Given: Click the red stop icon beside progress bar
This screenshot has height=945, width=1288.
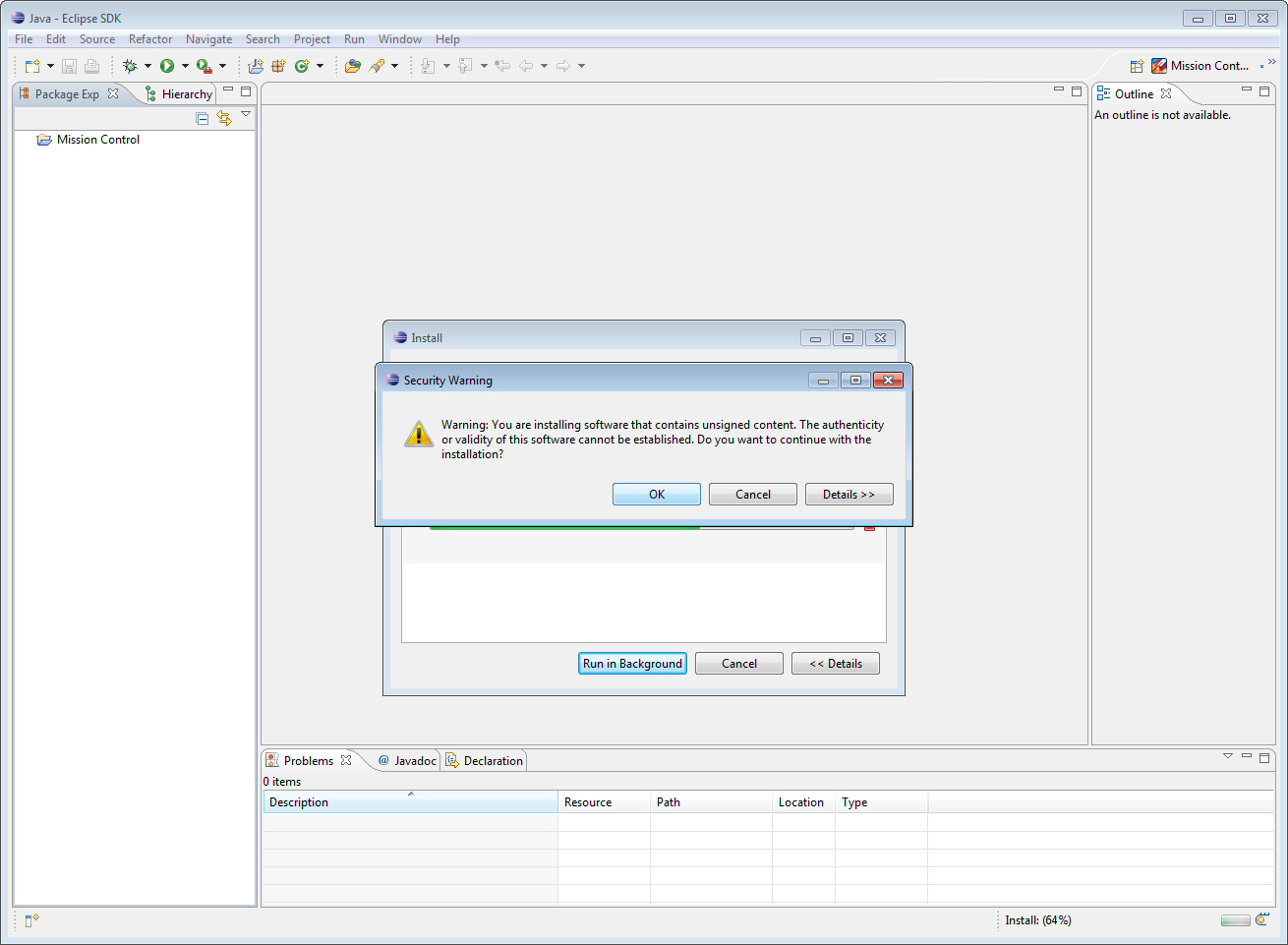Looking at the screenshot, I should click(869, 528).
